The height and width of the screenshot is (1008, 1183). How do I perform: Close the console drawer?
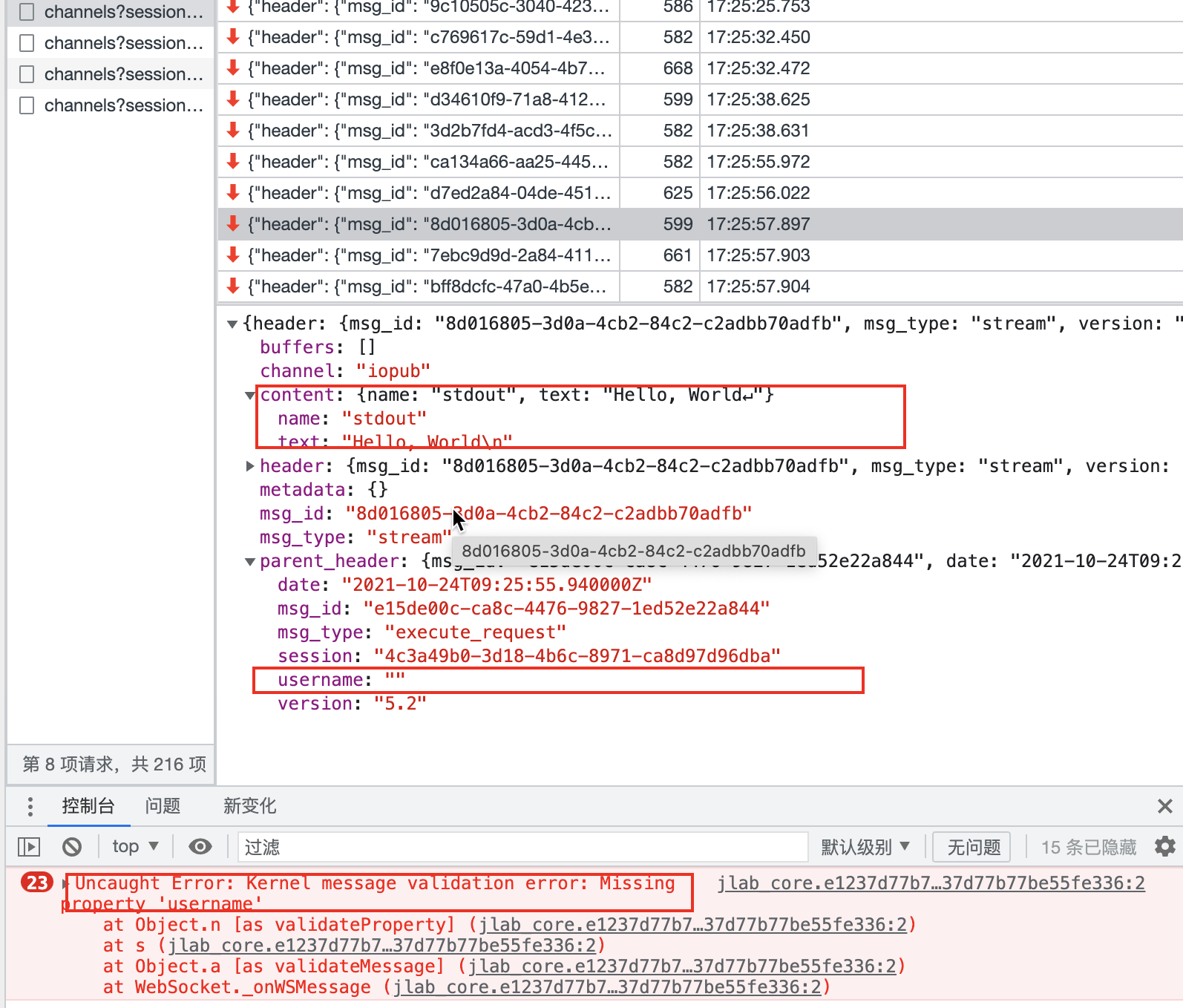tap(1165, 806)
